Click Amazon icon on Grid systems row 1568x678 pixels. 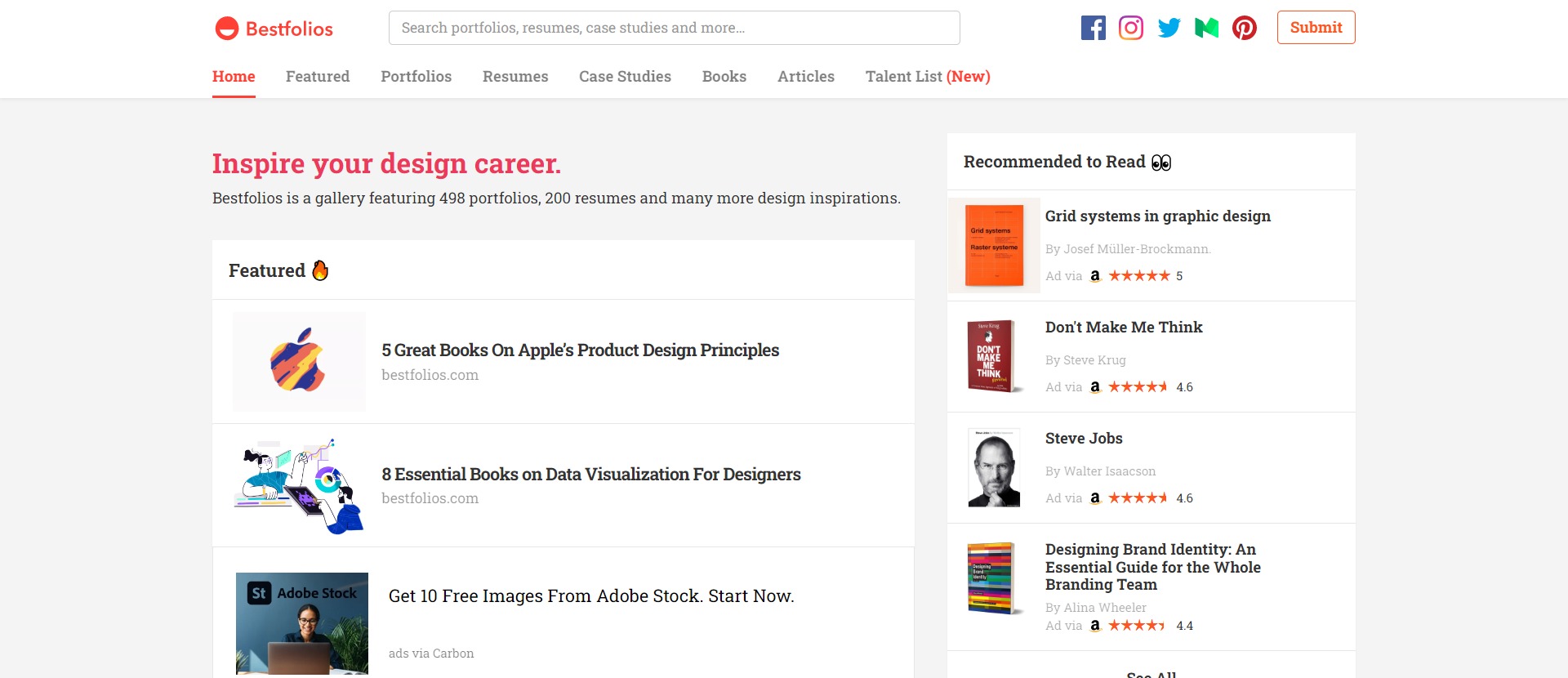pyautogui.click(x=1095, y=276)
